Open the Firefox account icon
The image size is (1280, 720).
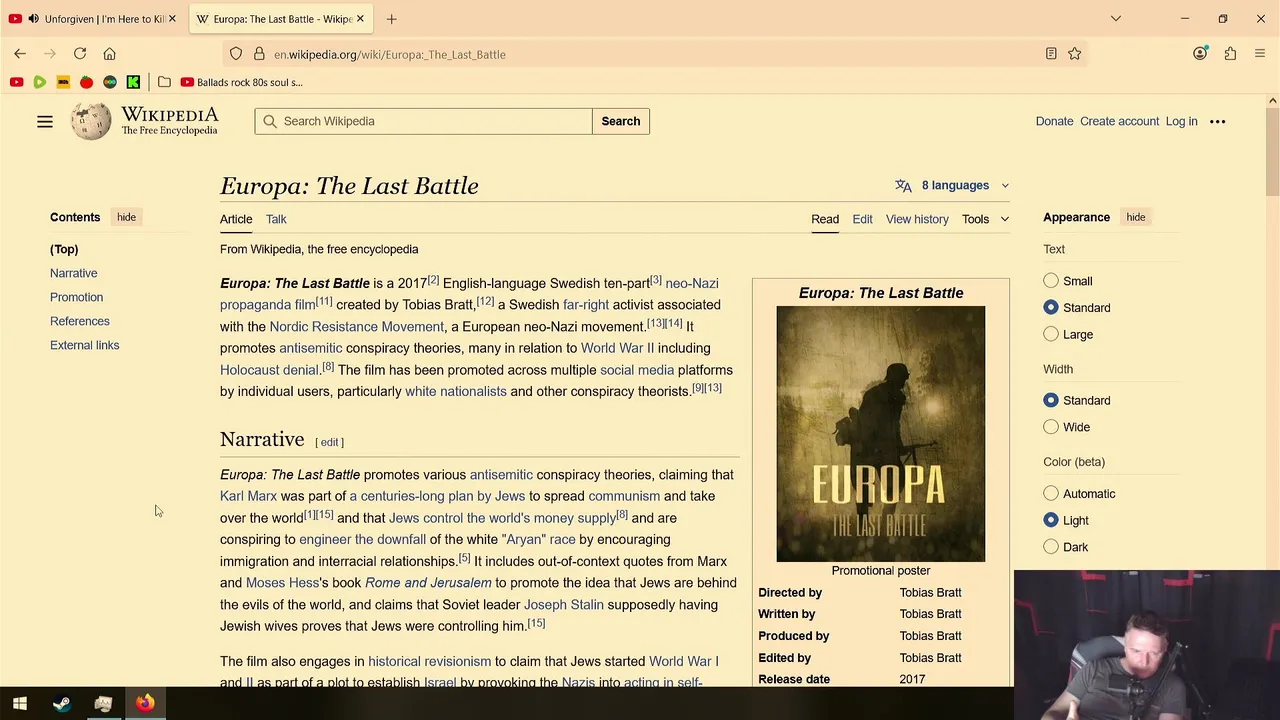point(1200,54)
